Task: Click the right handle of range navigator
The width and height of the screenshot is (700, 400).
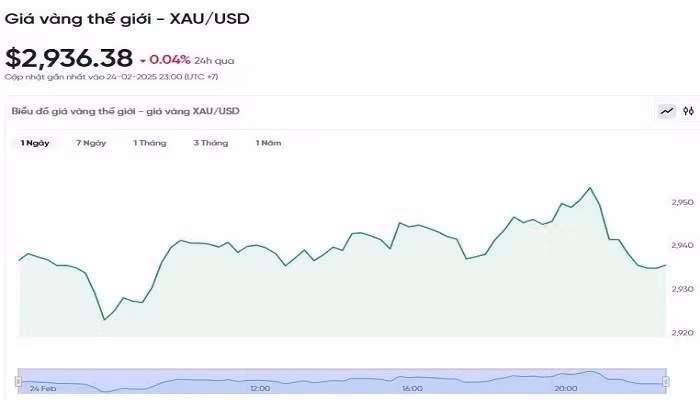Action: click(667, 379)
